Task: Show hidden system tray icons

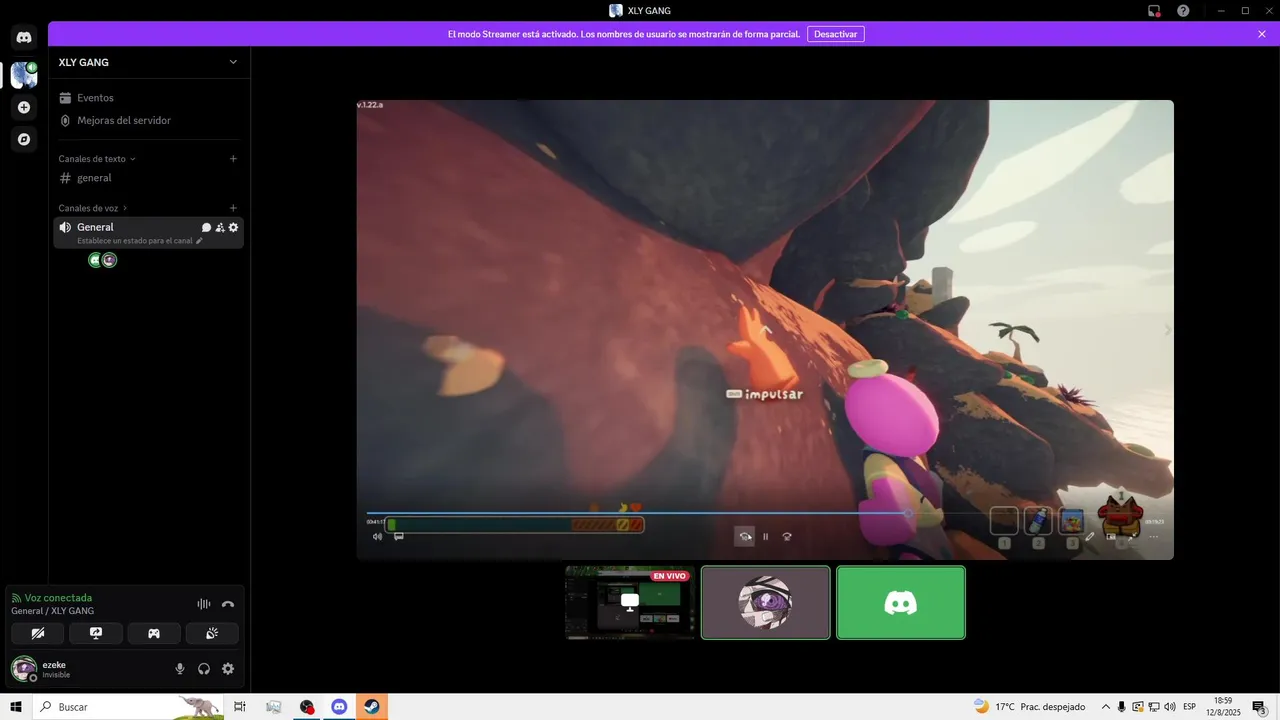Action: pyautogui.click(x=1105, y=707)
